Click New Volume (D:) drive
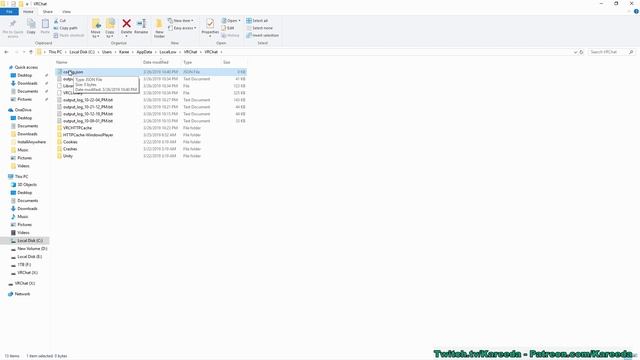This screenshot has width=640, height=360. (32, 248)
